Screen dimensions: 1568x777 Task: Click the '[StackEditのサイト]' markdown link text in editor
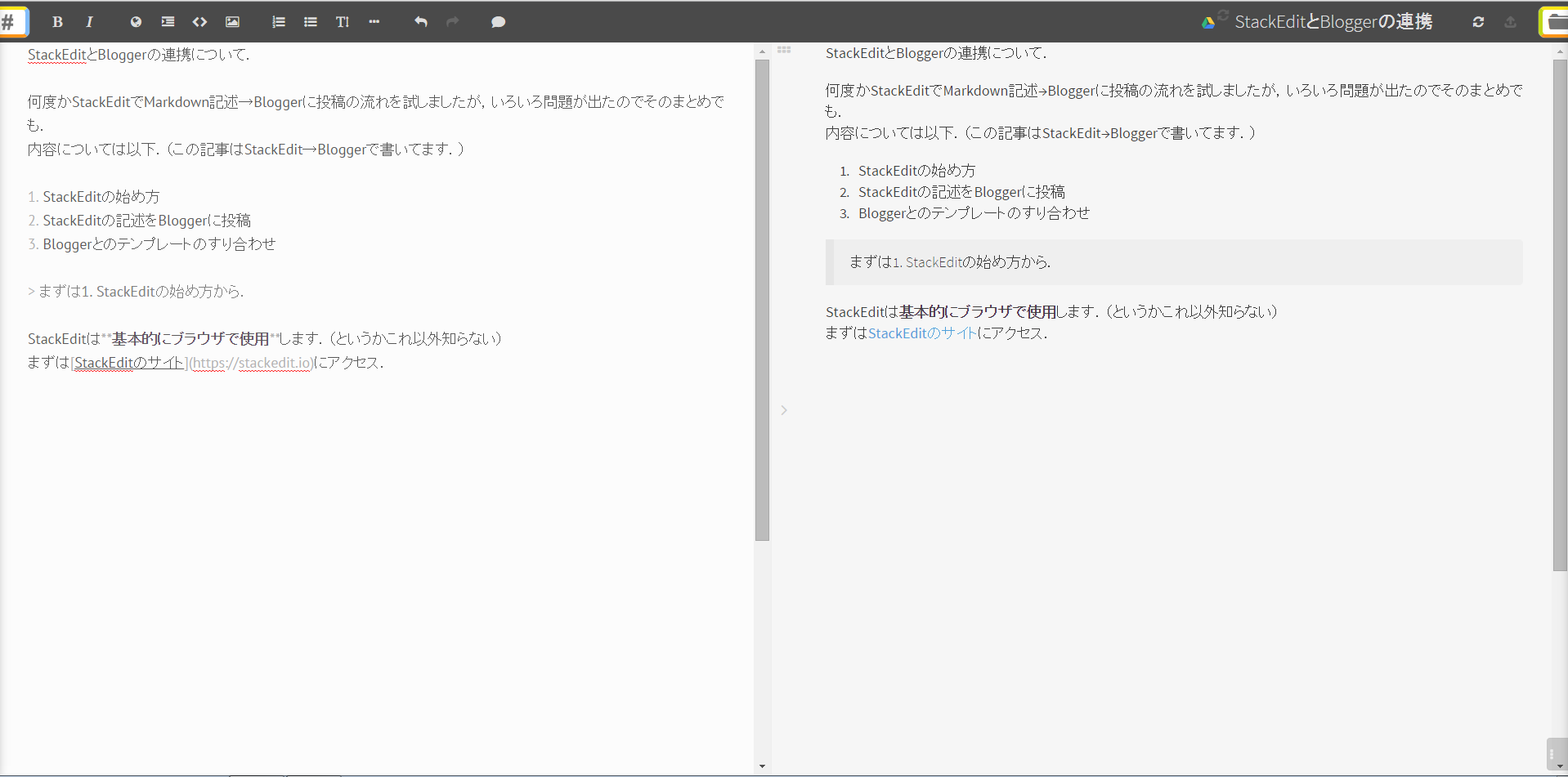129,363
